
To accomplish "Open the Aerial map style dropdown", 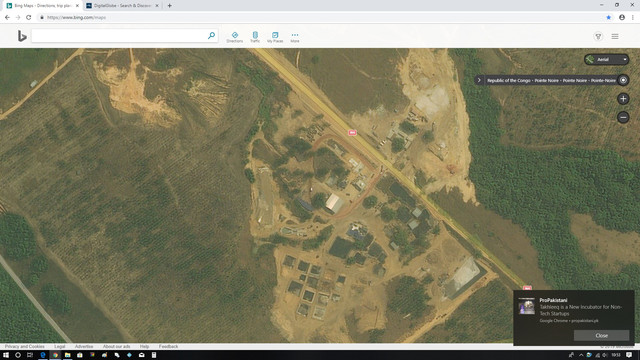I will point(607,60).
